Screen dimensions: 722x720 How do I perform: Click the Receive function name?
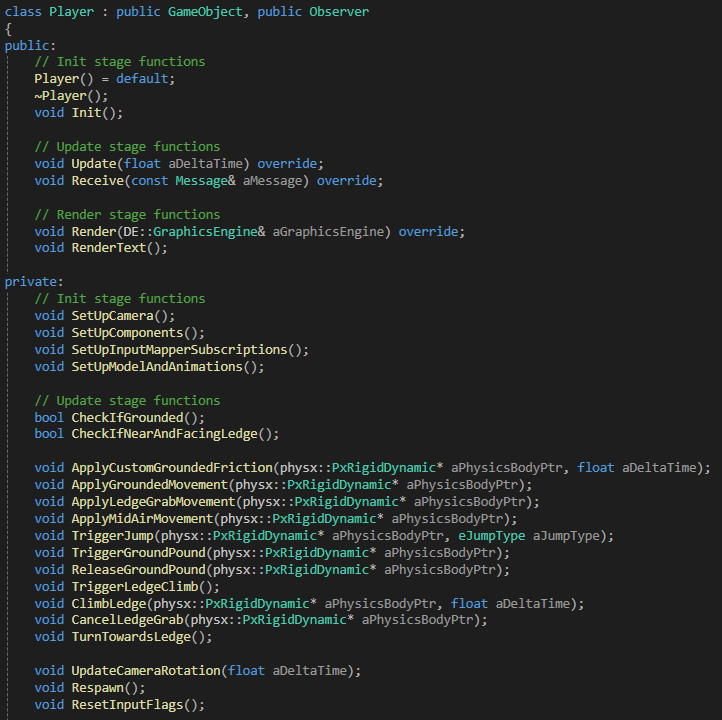pyautogui.click(x=98, y=180)
